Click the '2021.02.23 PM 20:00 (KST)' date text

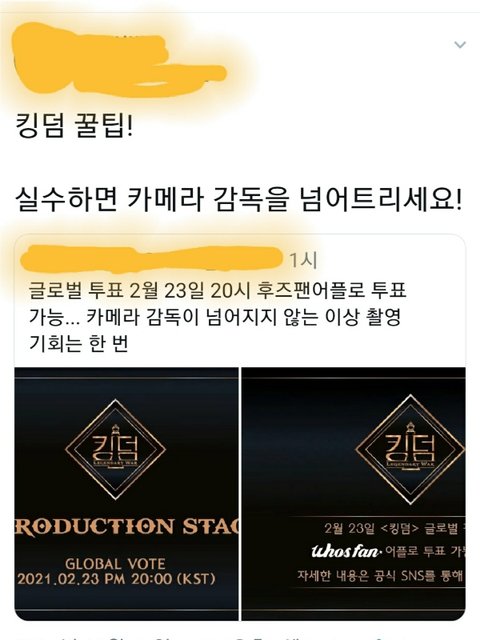click(x=116, y=579)
